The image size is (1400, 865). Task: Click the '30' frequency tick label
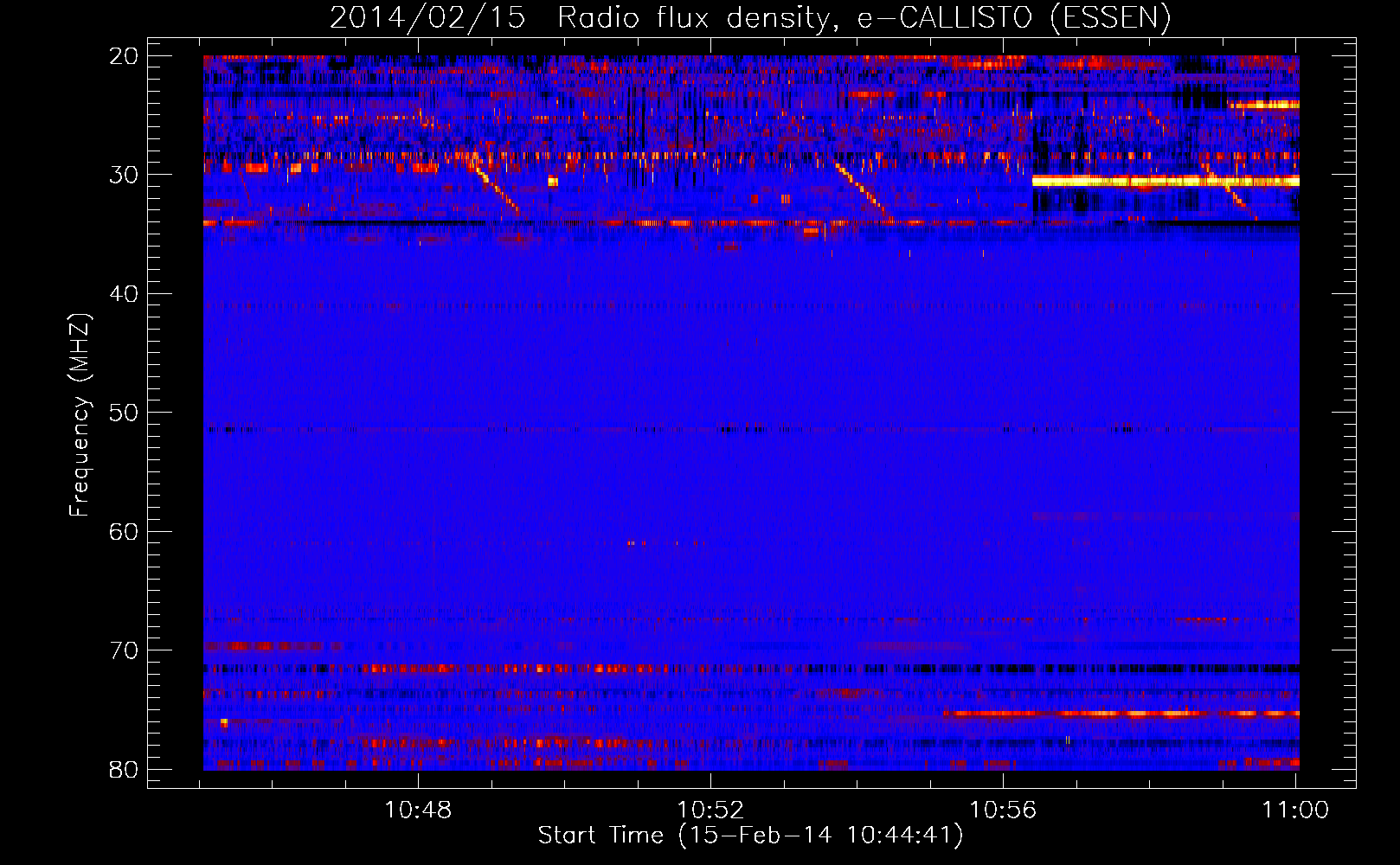tap(124, 175)
